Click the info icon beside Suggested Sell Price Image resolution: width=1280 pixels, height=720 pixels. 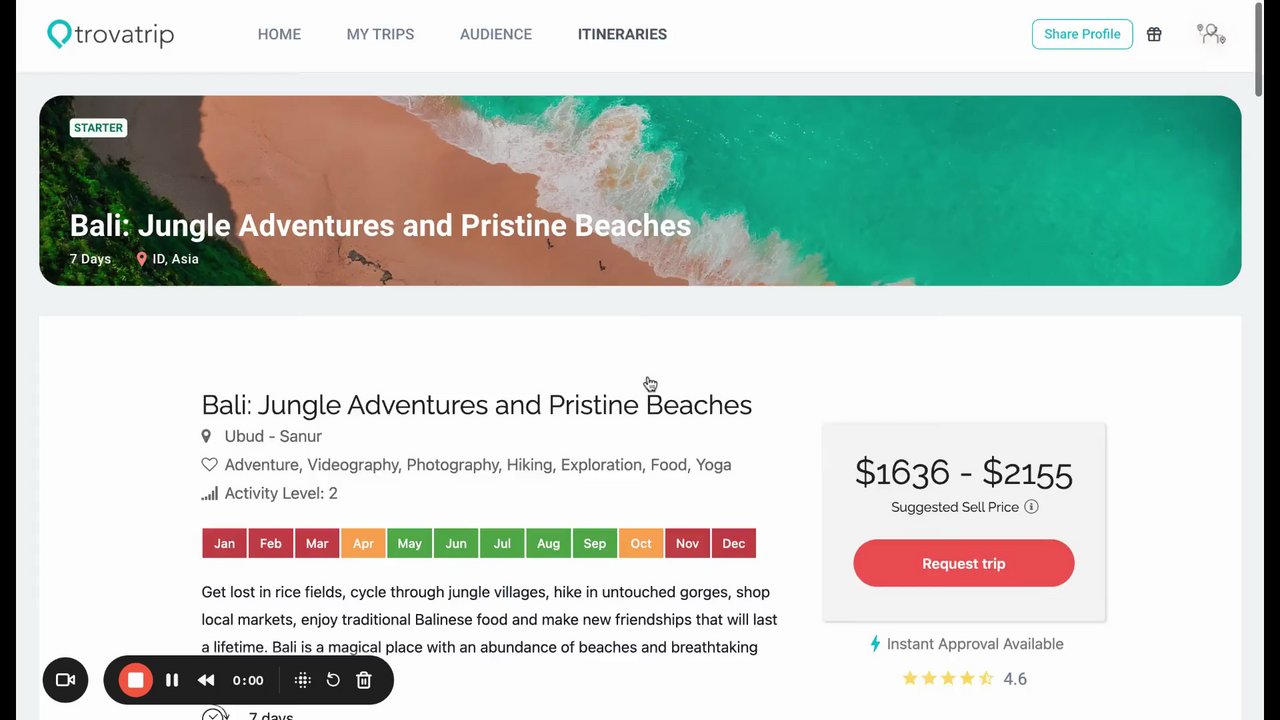(1031, 507)
